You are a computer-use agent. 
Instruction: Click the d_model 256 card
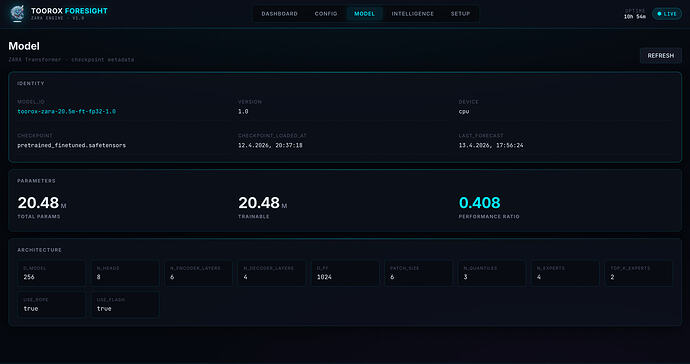pyautogui.click(x=51, y=273)
